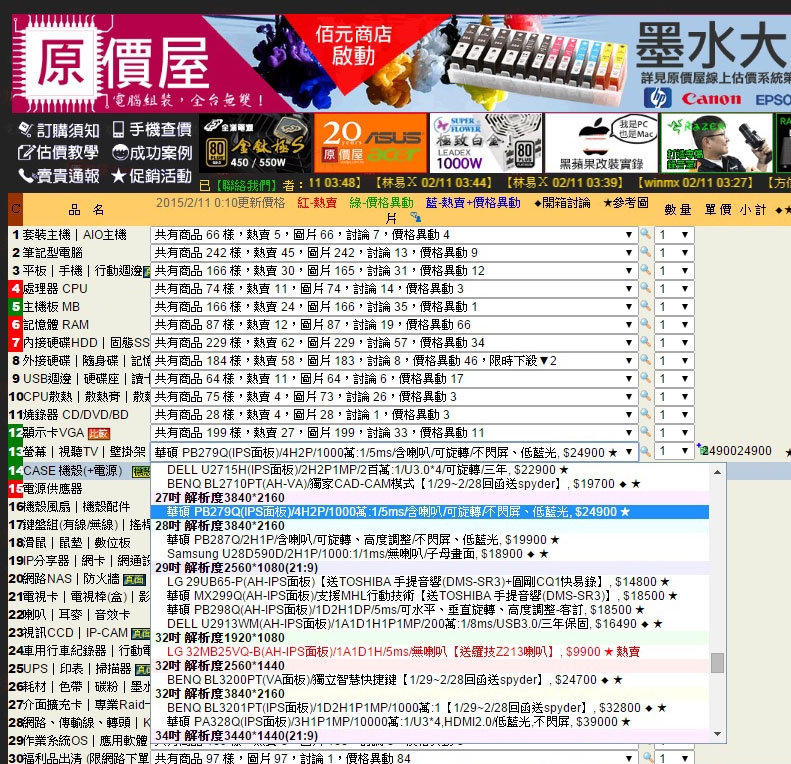Open 成功案例 menu item
Screen dimensions: 791x764
(x=152, y=152)
